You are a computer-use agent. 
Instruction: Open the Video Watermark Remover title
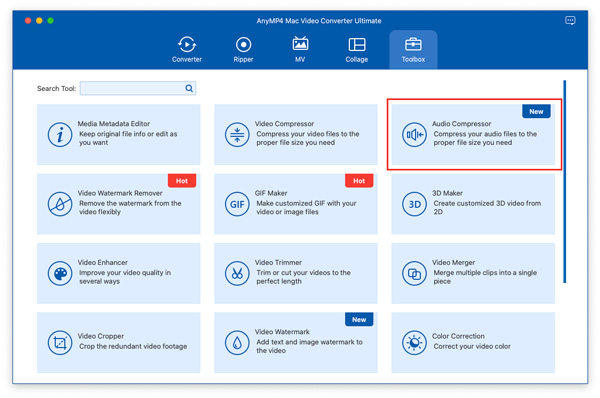point(120,193)
